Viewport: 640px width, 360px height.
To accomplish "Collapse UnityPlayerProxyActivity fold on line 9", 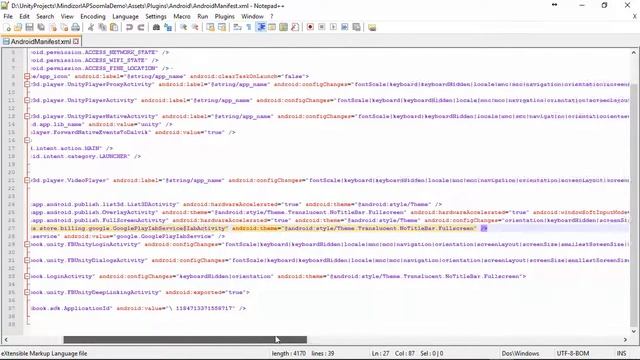I will click(27, 84).
